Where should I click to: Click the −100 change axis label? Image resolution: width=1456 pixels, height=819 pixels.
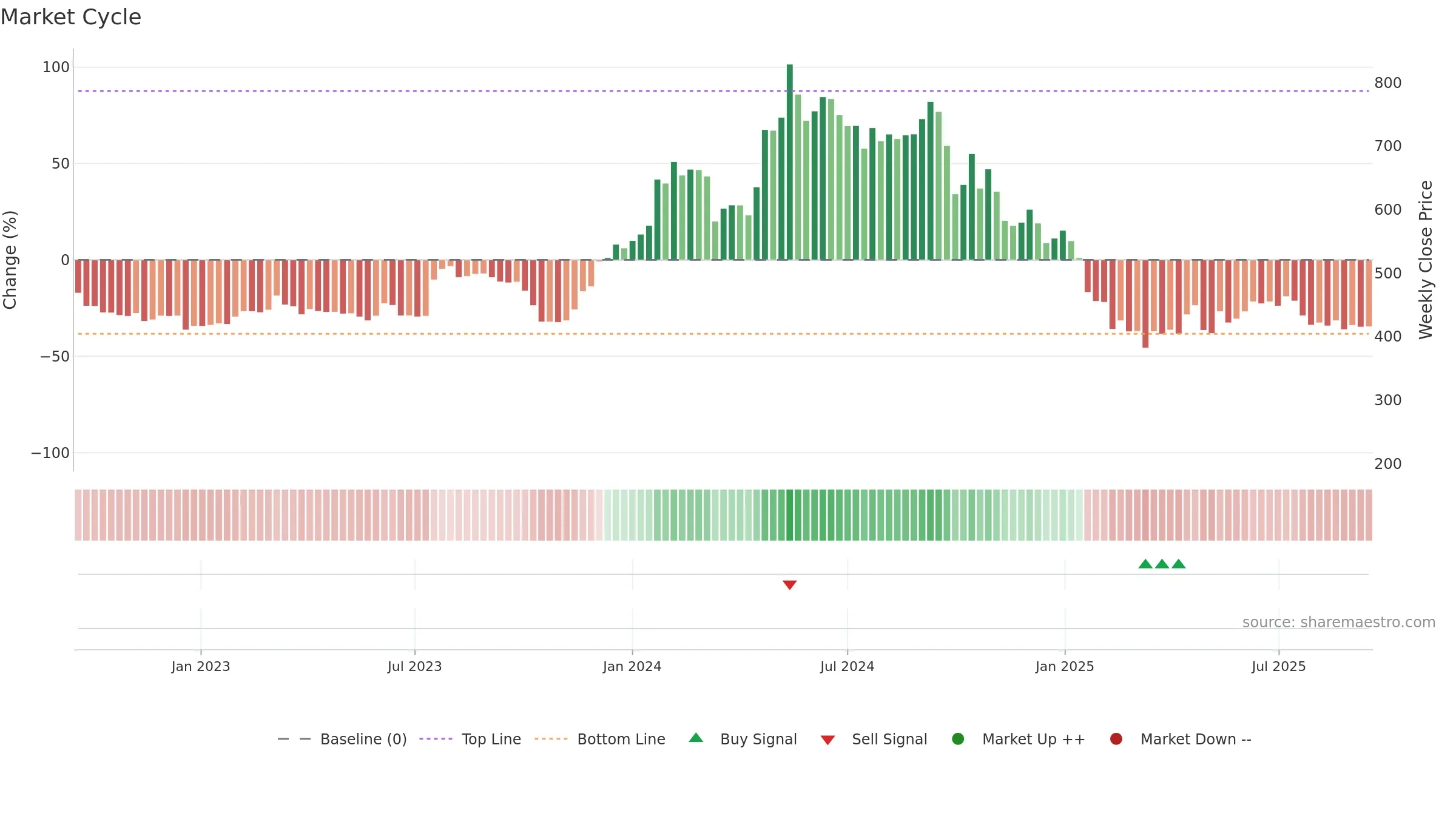(50, 453)
